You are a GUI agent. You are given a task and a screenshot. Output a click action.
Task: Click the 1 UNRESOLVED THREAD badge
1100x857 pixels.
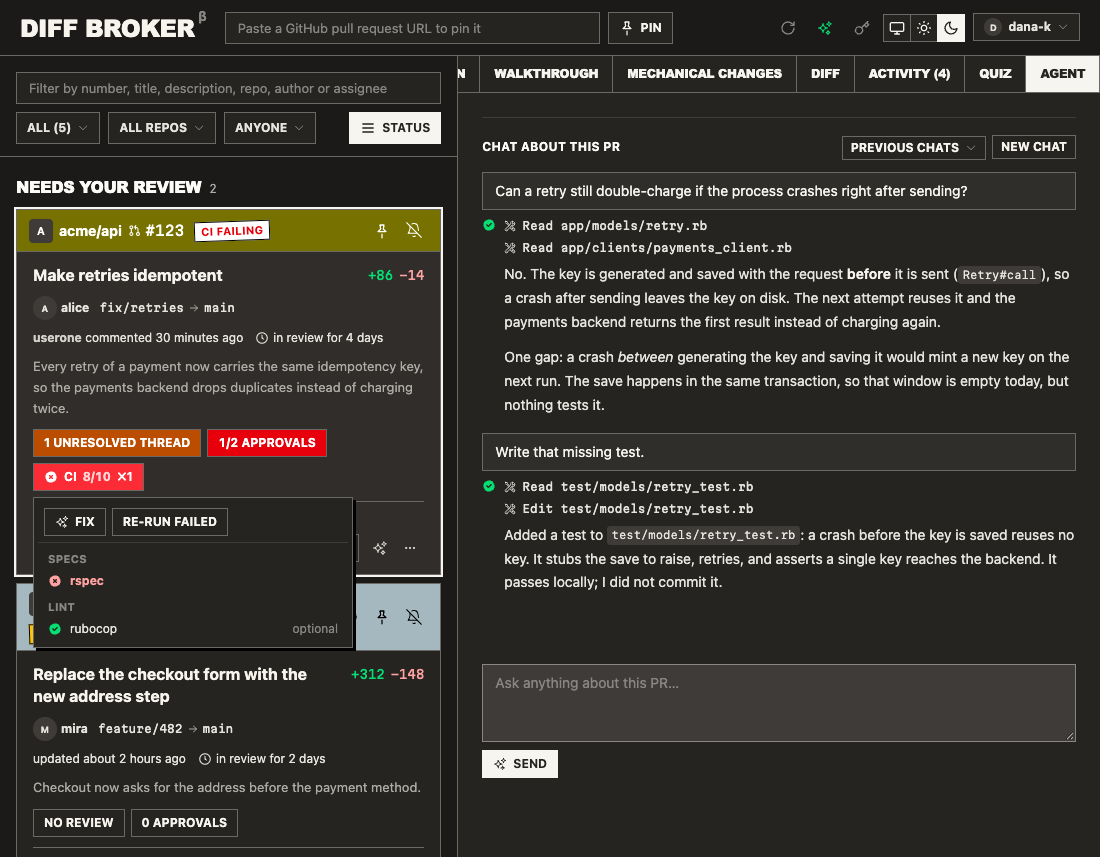click(116, 443)
